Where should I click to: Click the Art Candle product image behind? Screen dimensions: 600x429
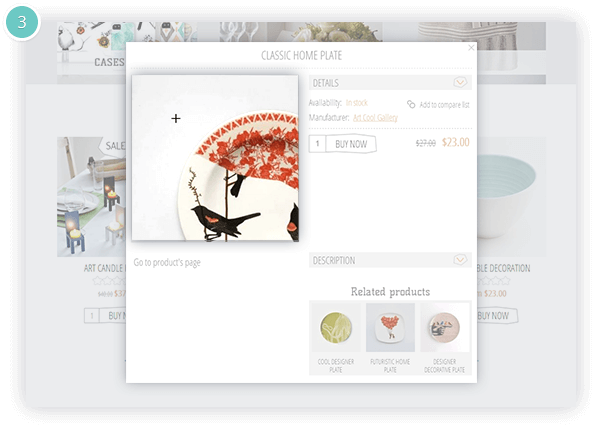[x=92, y=197]
